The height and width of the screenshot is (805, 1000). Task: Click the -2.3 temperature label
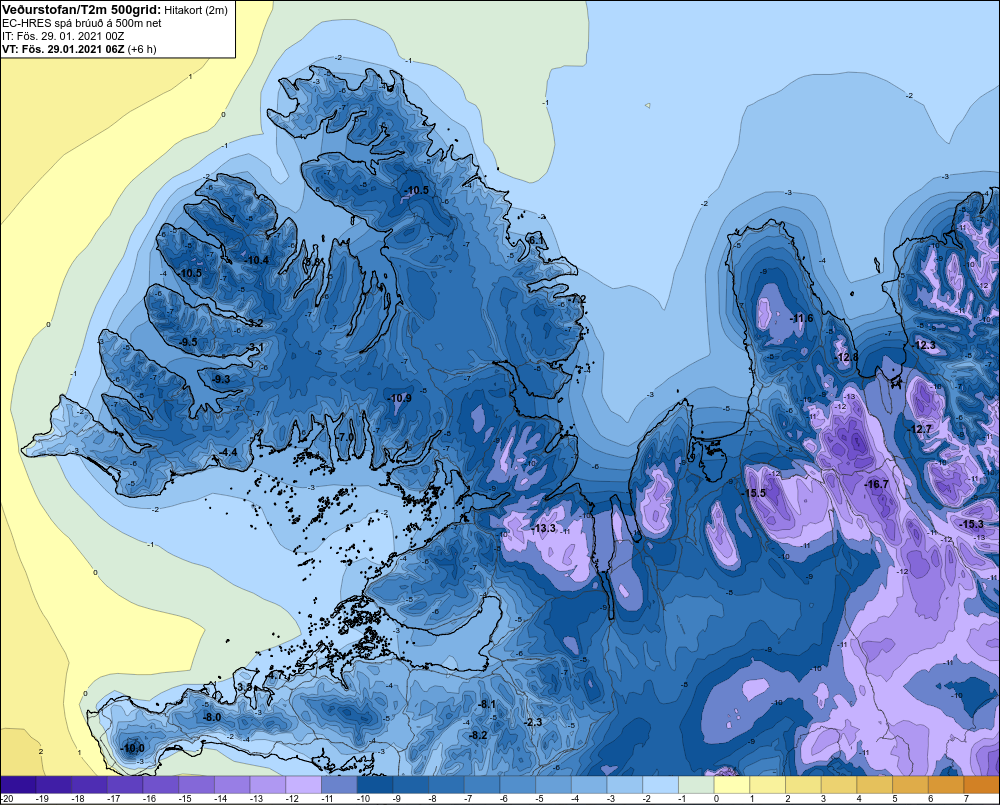533,722
